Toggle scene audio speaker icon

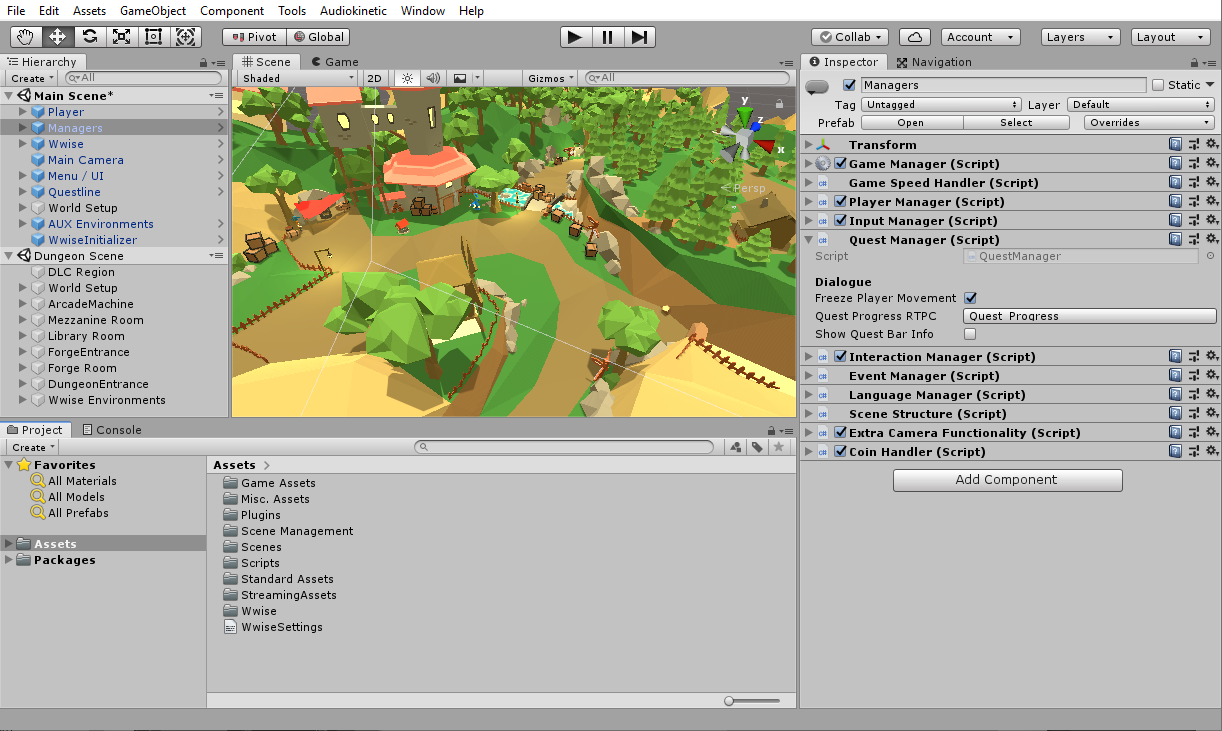433,78
